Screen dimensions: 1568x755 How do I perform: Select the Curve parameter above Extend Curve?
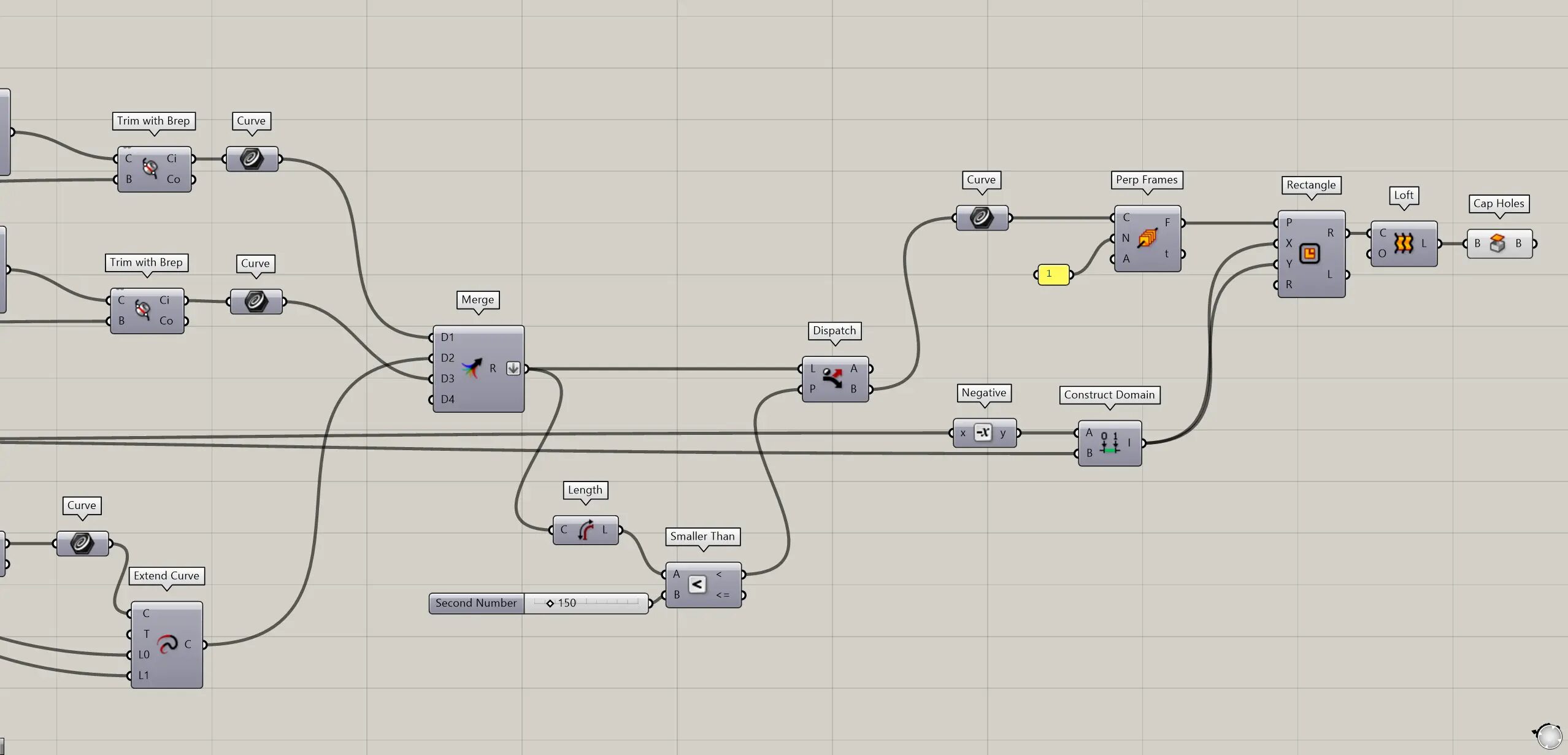tap(83, 543)
